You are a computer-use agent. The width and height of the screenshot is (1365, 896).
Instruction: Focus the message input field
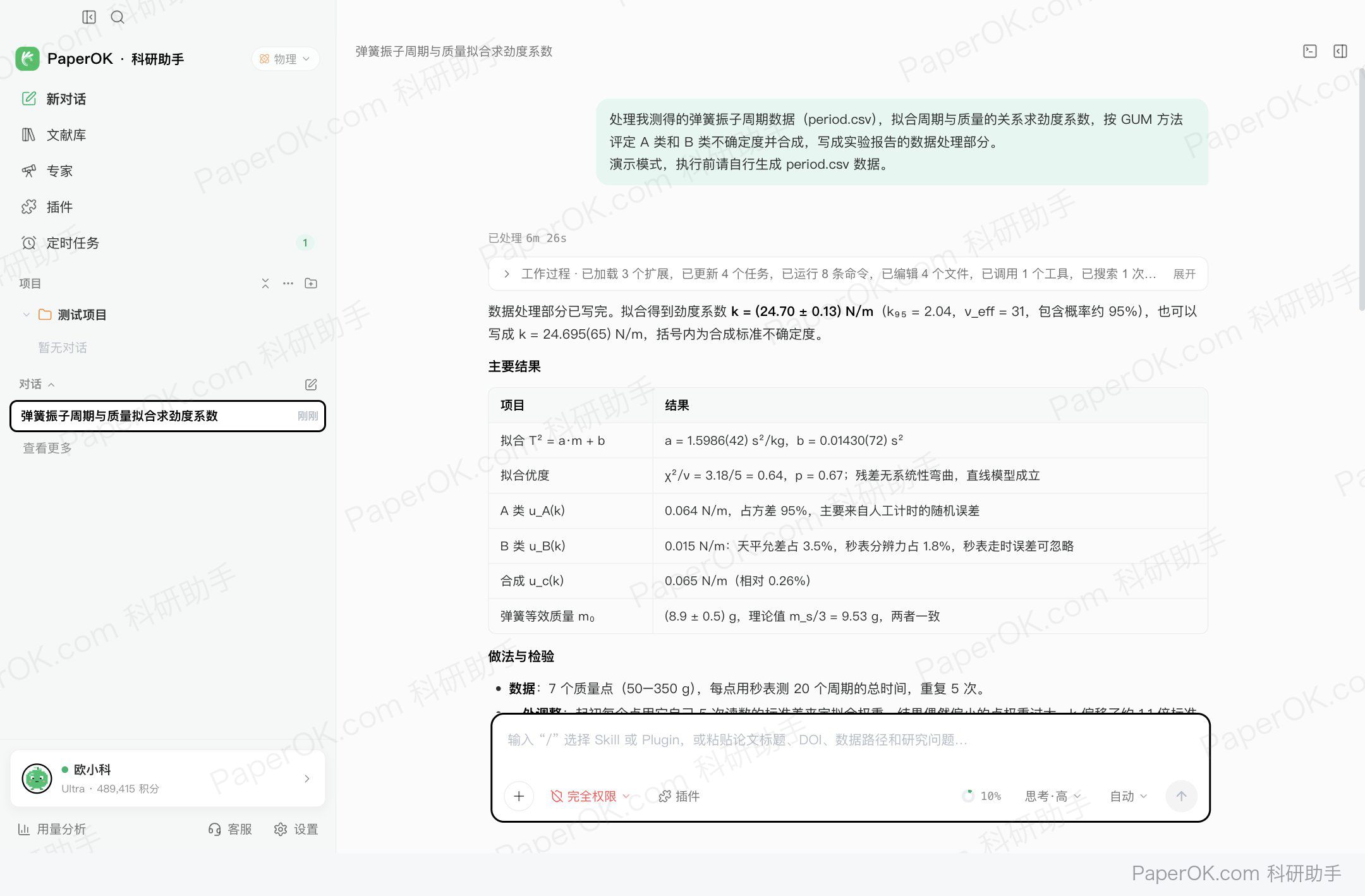coord(850,740)
